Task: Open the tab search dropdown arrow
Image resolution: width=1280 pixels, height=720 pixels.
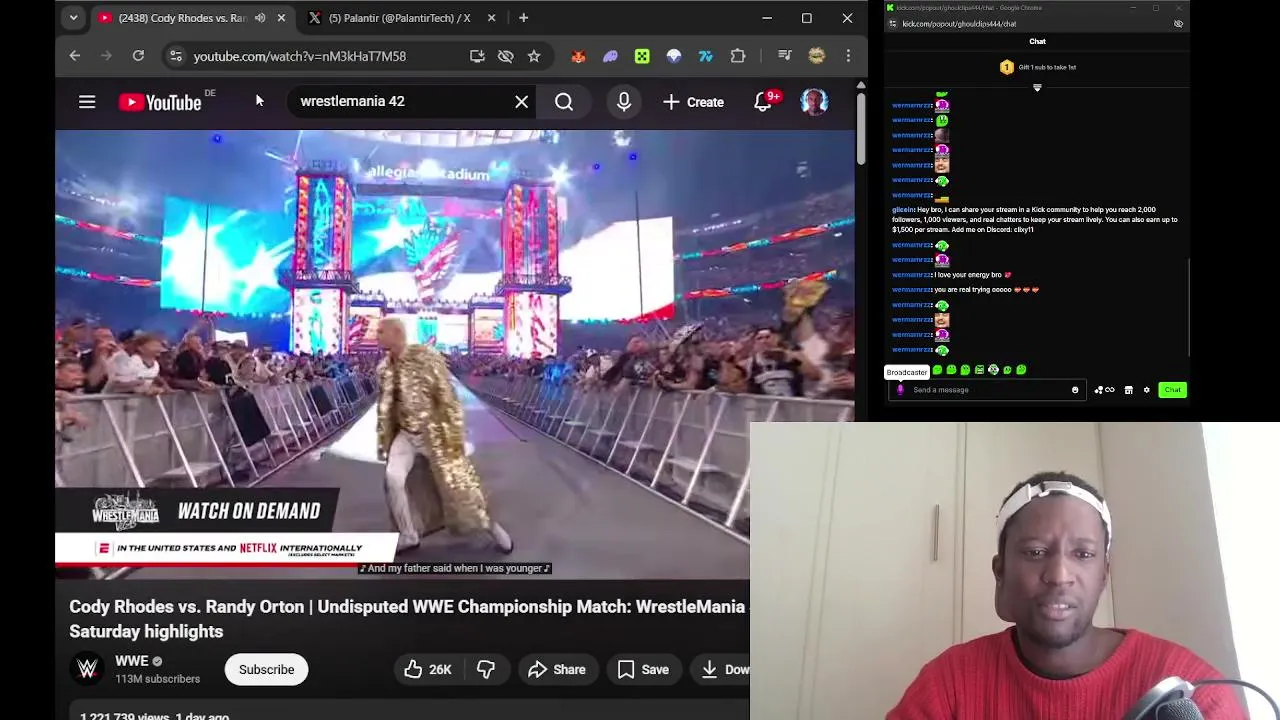Action: [73, 18]
